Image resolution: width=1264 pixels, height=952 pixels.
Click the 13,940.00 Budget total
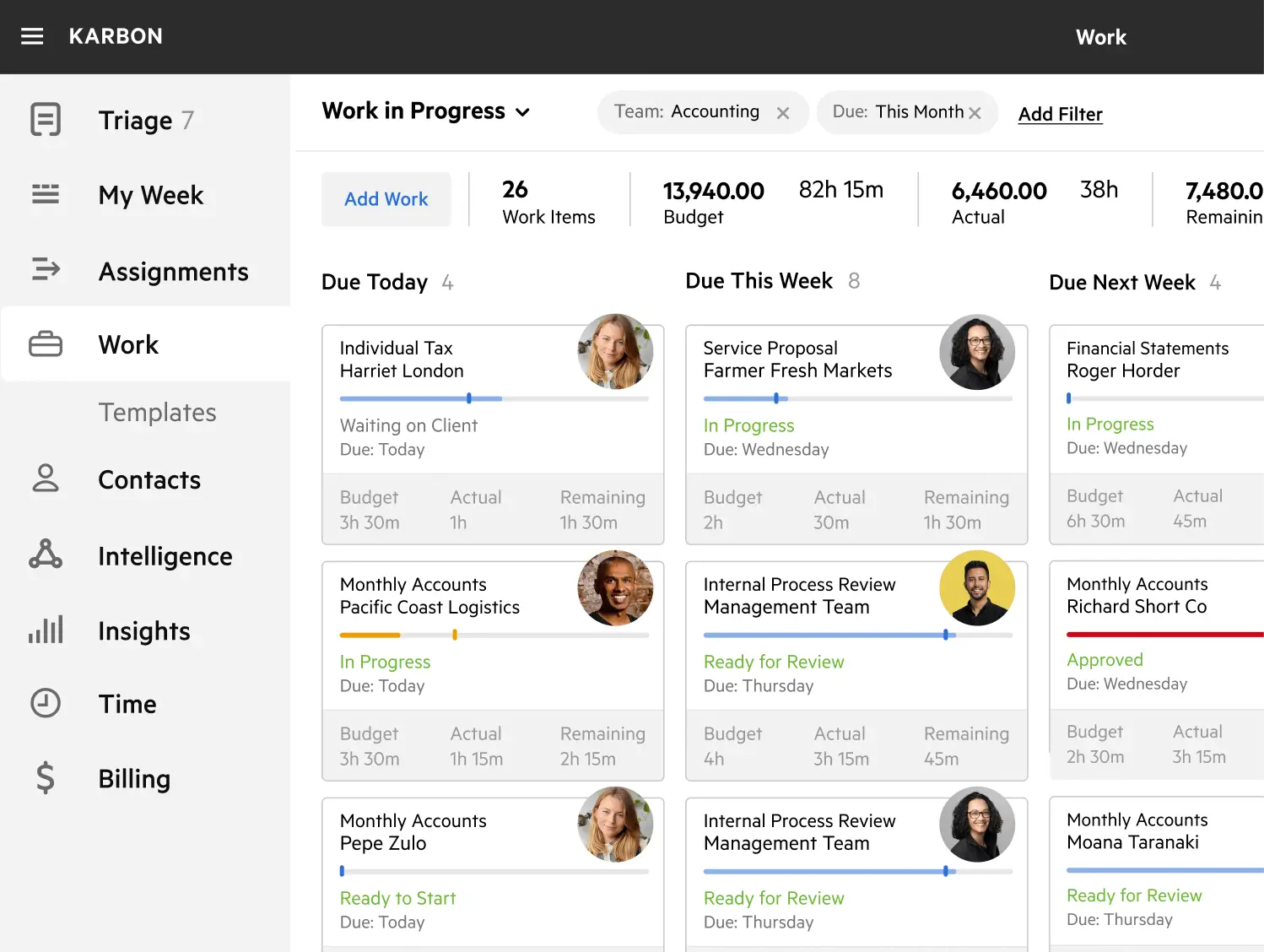click(x=713, y=203)
